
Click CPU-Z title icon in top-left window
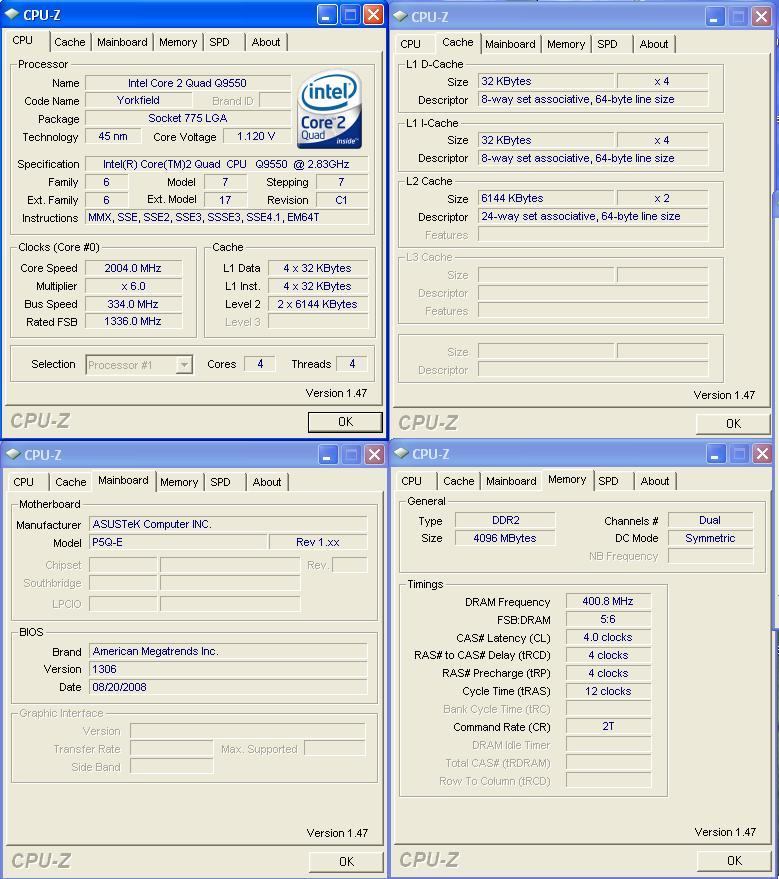point(12,15)
